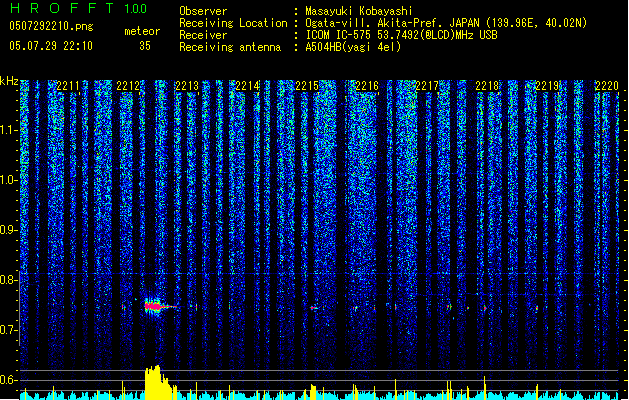Click the meteor count value 35
Viewport: 629px width, 400px height.
pyautogui.click(x=145, y=46)
